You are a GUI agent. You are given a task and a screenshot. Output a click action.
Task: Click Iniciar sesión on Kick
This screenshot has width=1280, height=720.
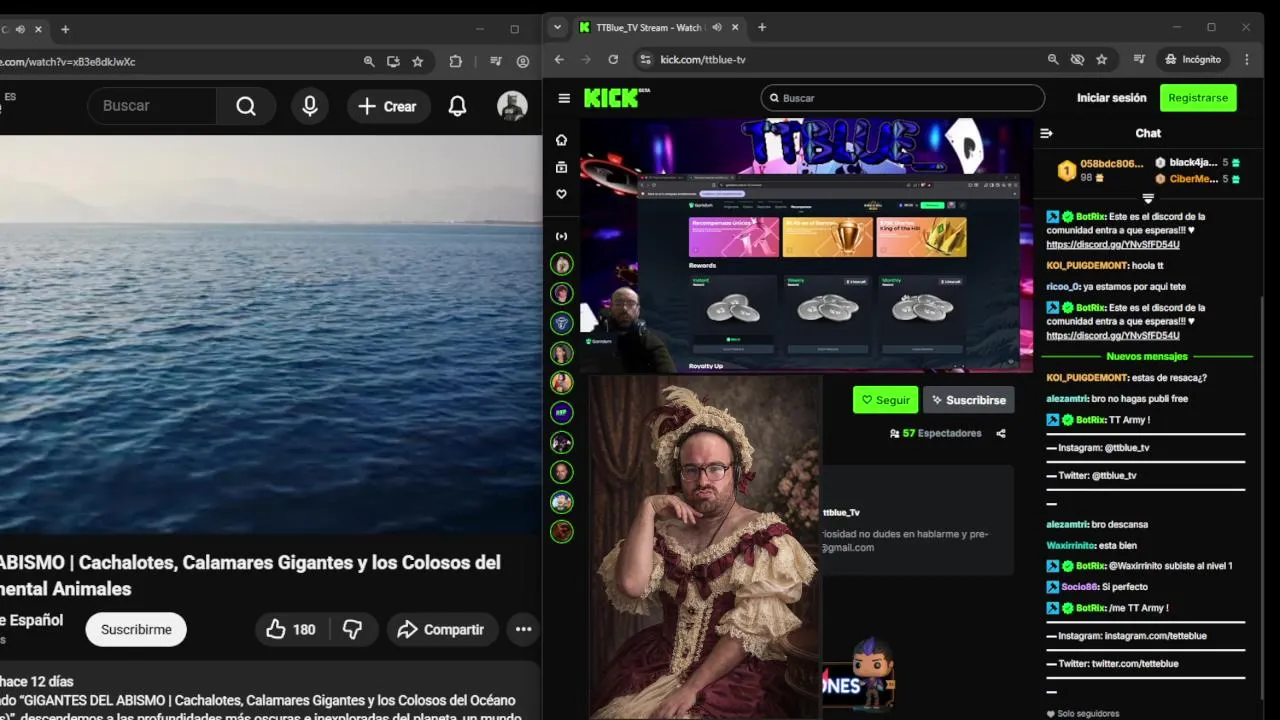[1111, 98]
